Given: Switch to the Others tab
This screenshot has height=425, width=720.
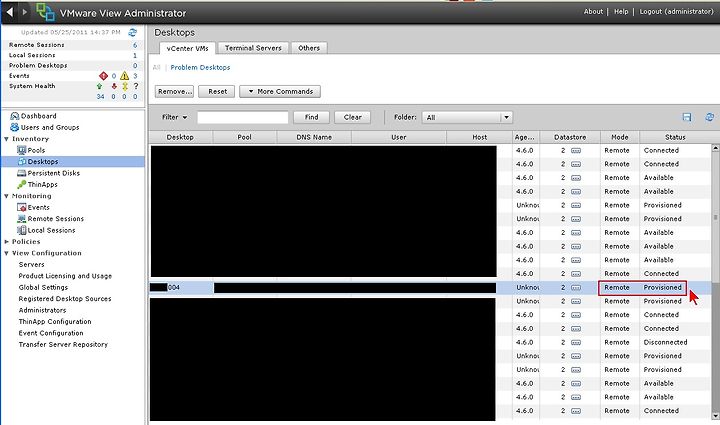Looking at the screenshot, I should click(x=309, y=48).
